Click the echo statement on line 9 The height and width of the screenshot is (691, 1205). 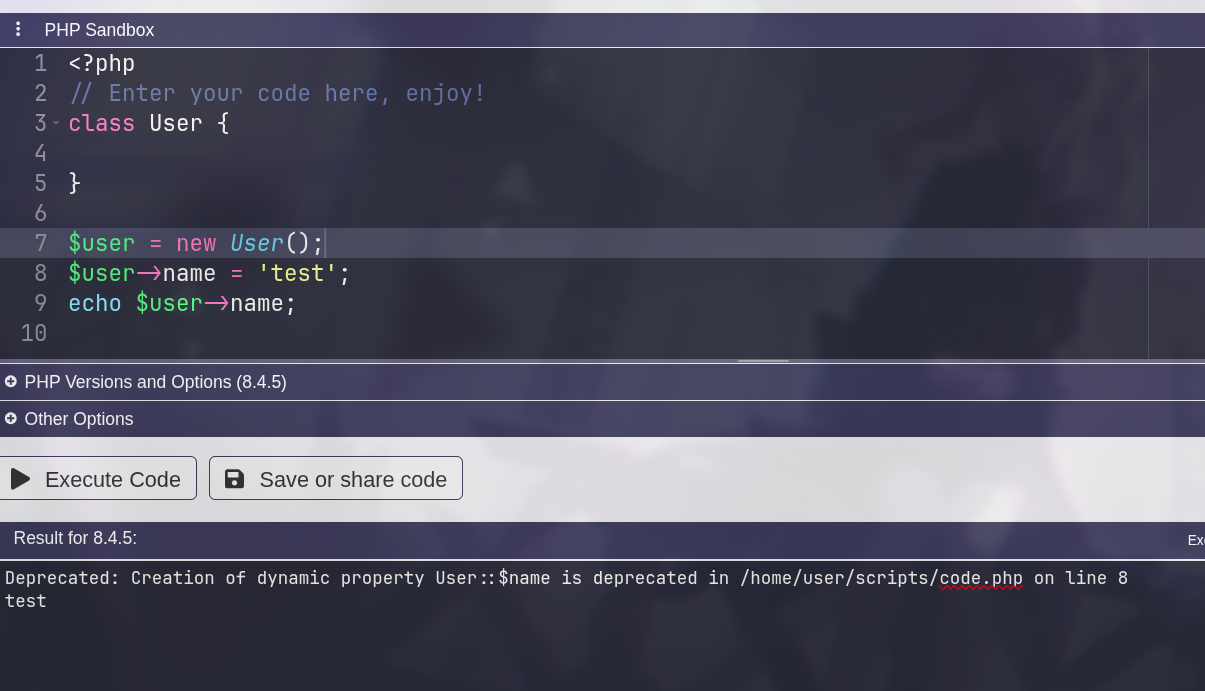click(95, 303)
